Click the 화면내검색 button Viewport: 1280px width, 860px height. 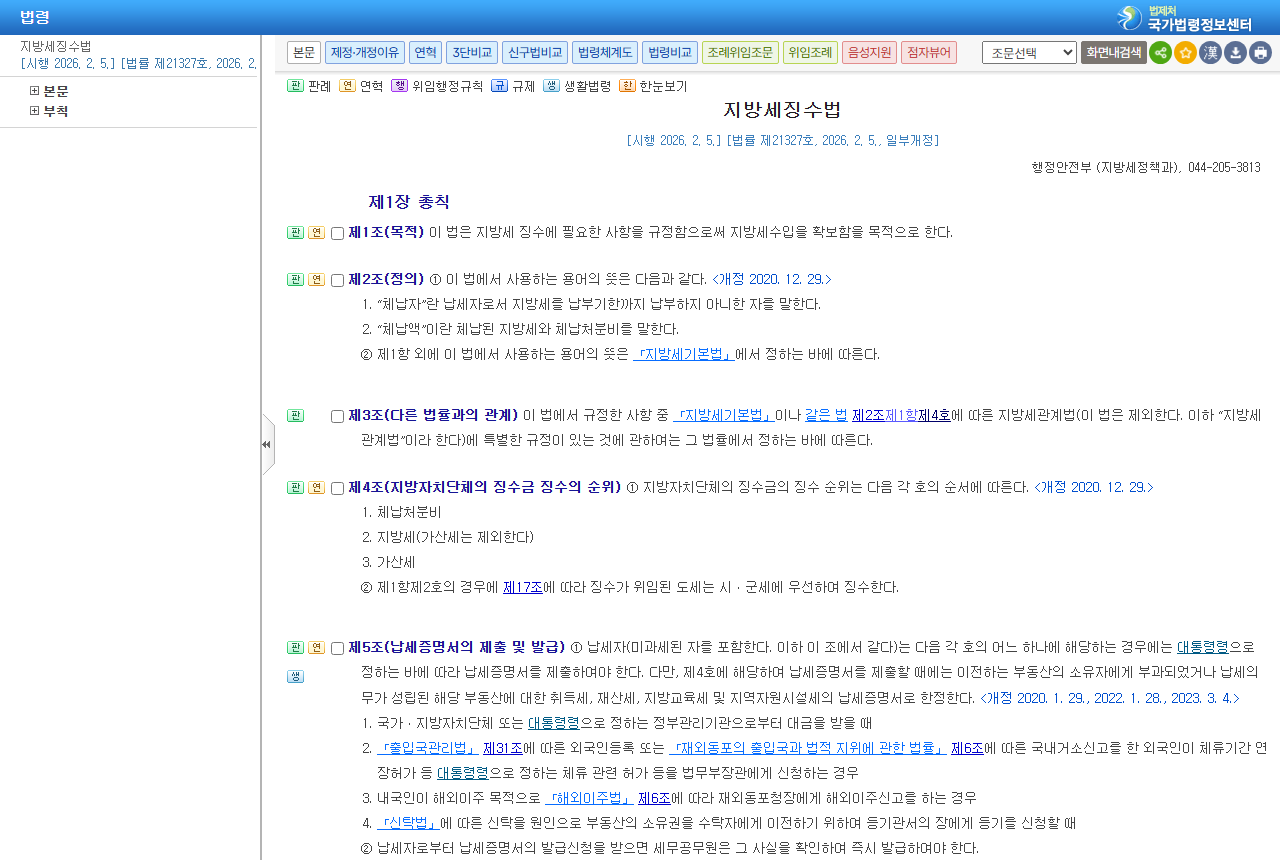pos(1113,53)
